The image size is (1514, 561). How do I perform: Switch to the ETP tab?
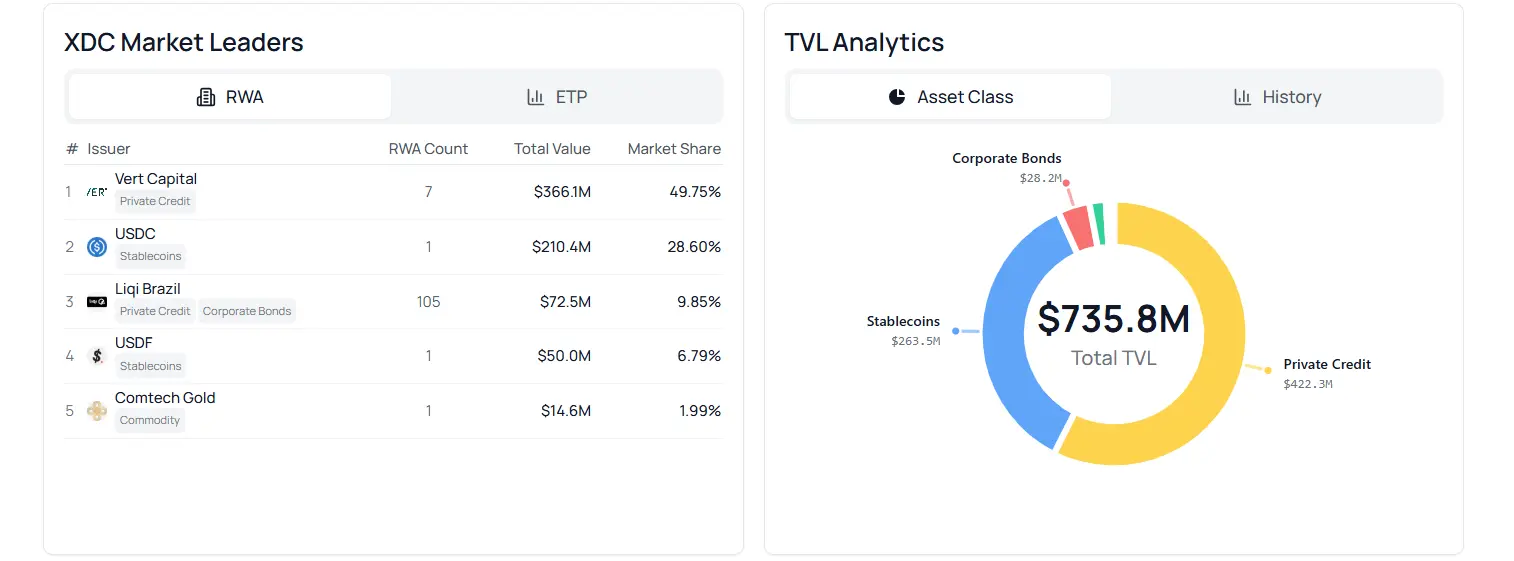pyautogui.click(x=557, y=97)
